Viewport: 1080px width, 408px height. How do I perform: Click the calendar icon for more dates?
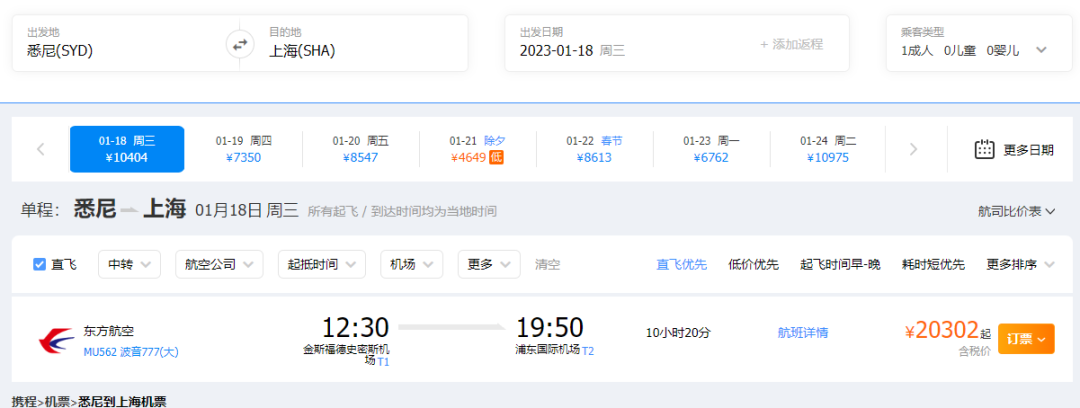click(984, 149)
